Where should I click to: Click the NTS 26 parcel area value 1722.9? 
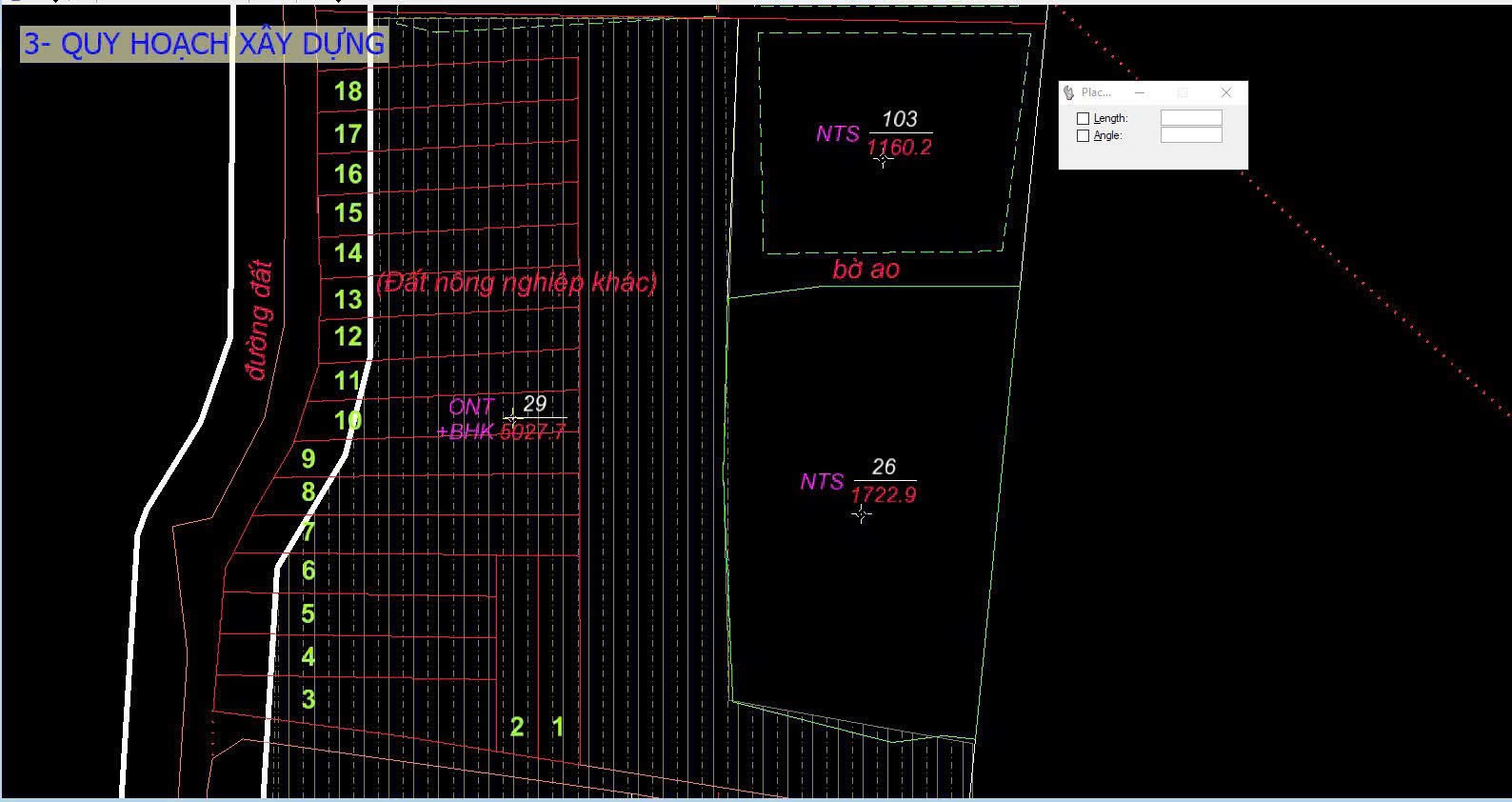click(x=883, y=495)
